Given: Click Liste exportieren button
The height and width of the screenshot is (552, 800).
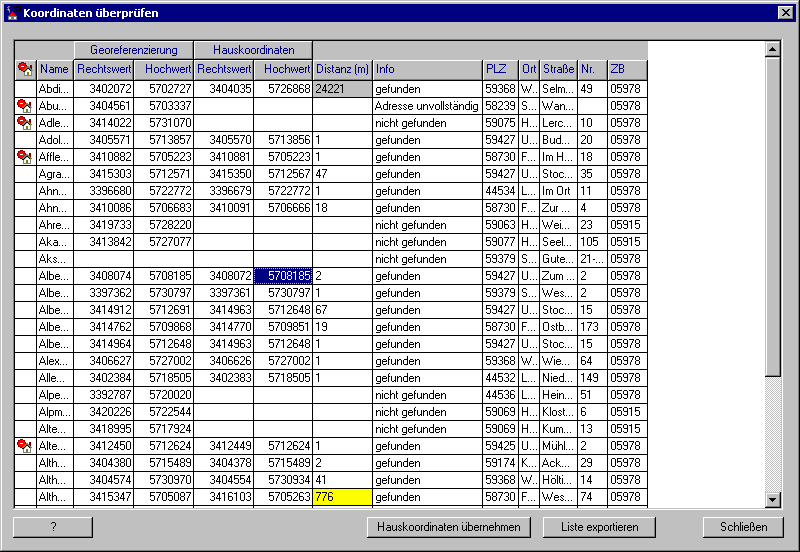Looking at the screenshot, I should pyautogui.click(x=599, y=527).
